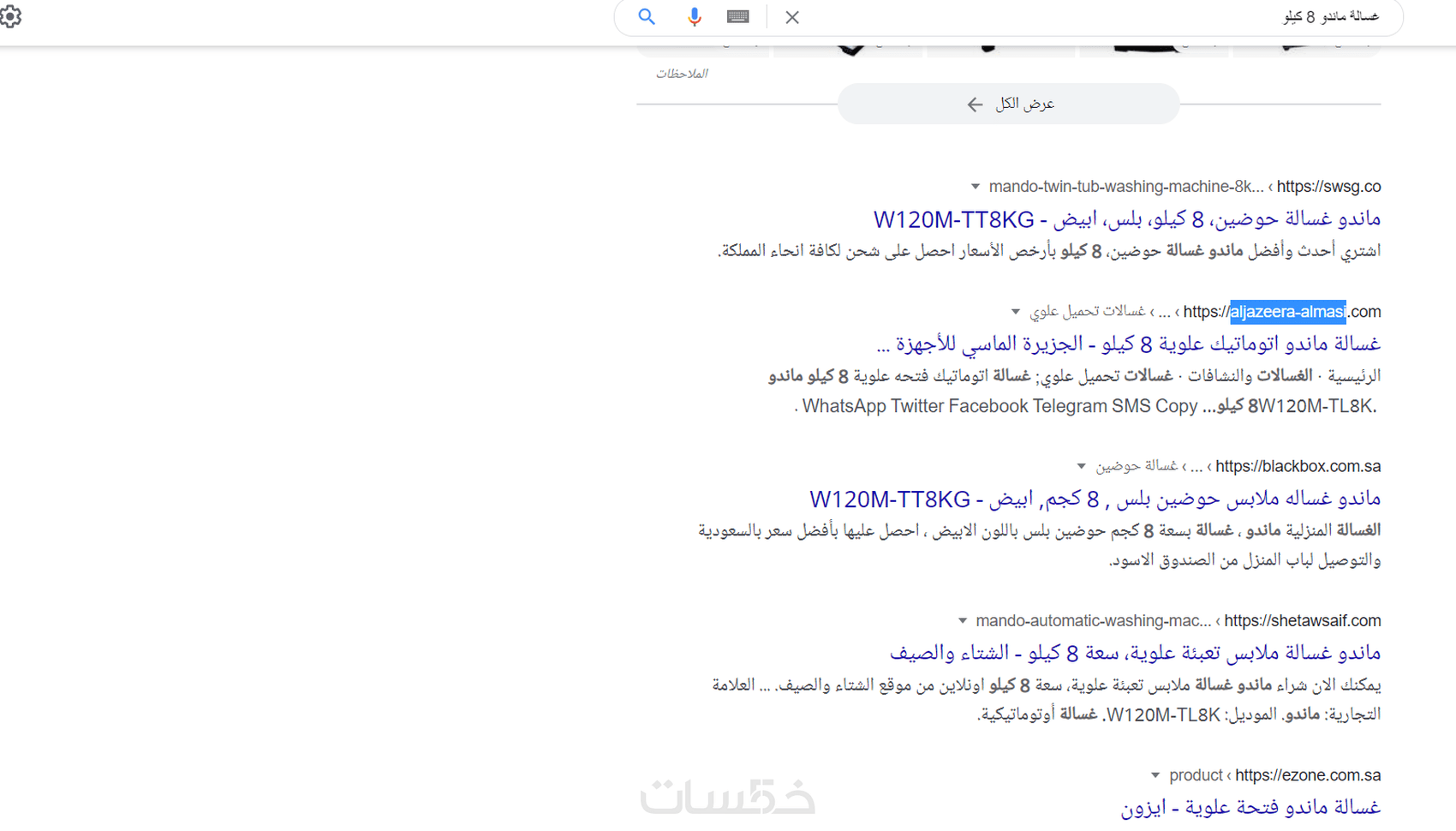Open the on-screen keyboard input tool
The height and width of the screenshot is (831, 1456).
(x=738, y=16)
